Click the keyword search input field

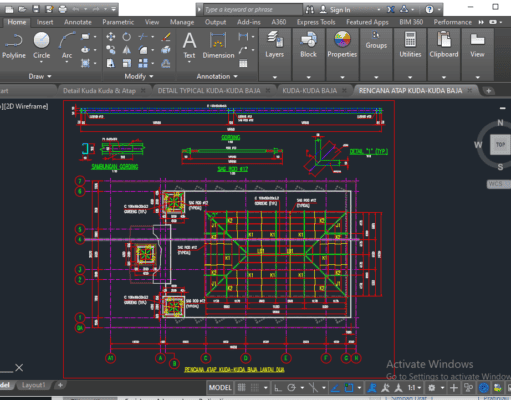[253, 9]
